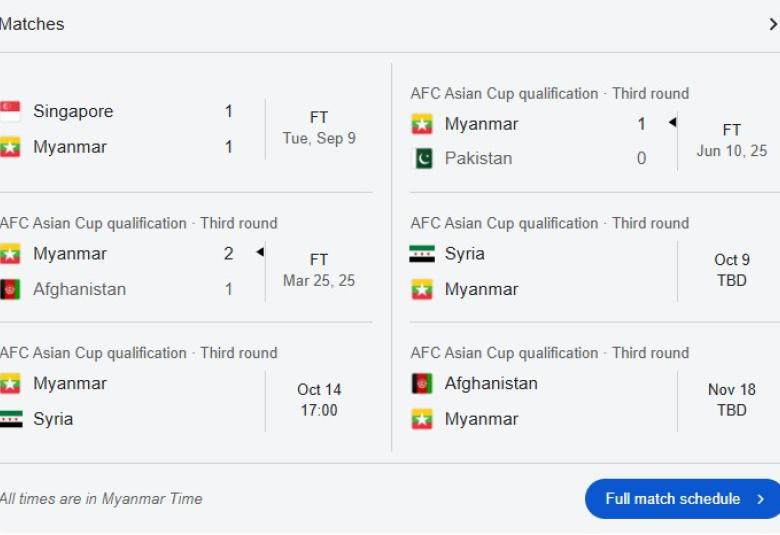
Task: Click Afghanistan team name in Nov 18 match
Action: [x=491, y=384]
